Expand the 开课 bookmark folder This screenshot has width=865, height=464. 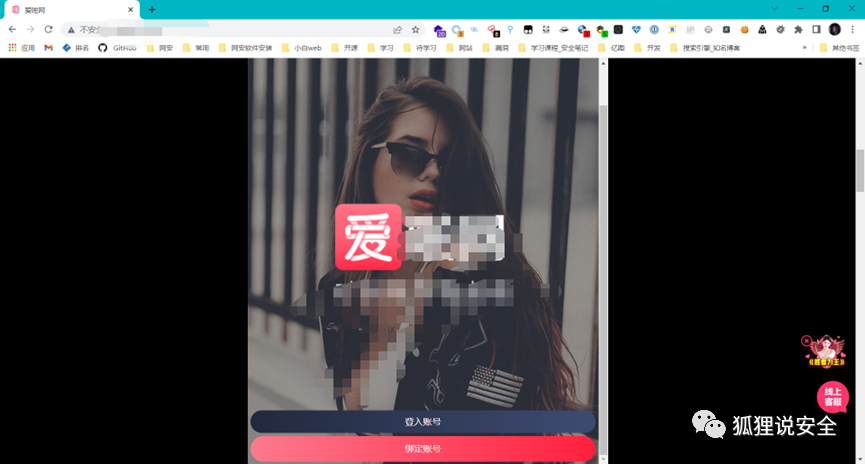pos(345,48)
